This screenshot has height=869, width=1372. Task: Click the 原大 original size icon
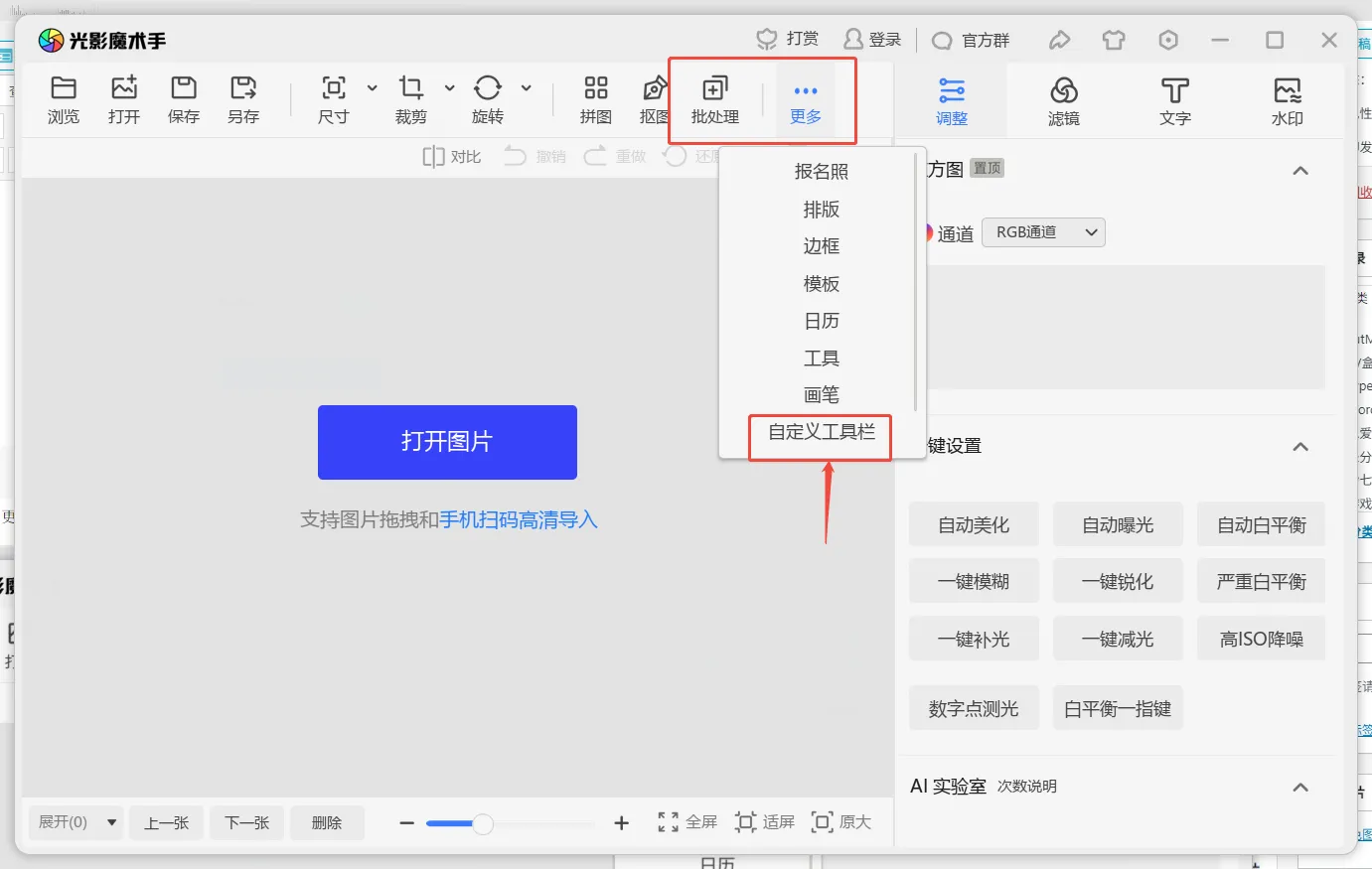coord(822,822)
